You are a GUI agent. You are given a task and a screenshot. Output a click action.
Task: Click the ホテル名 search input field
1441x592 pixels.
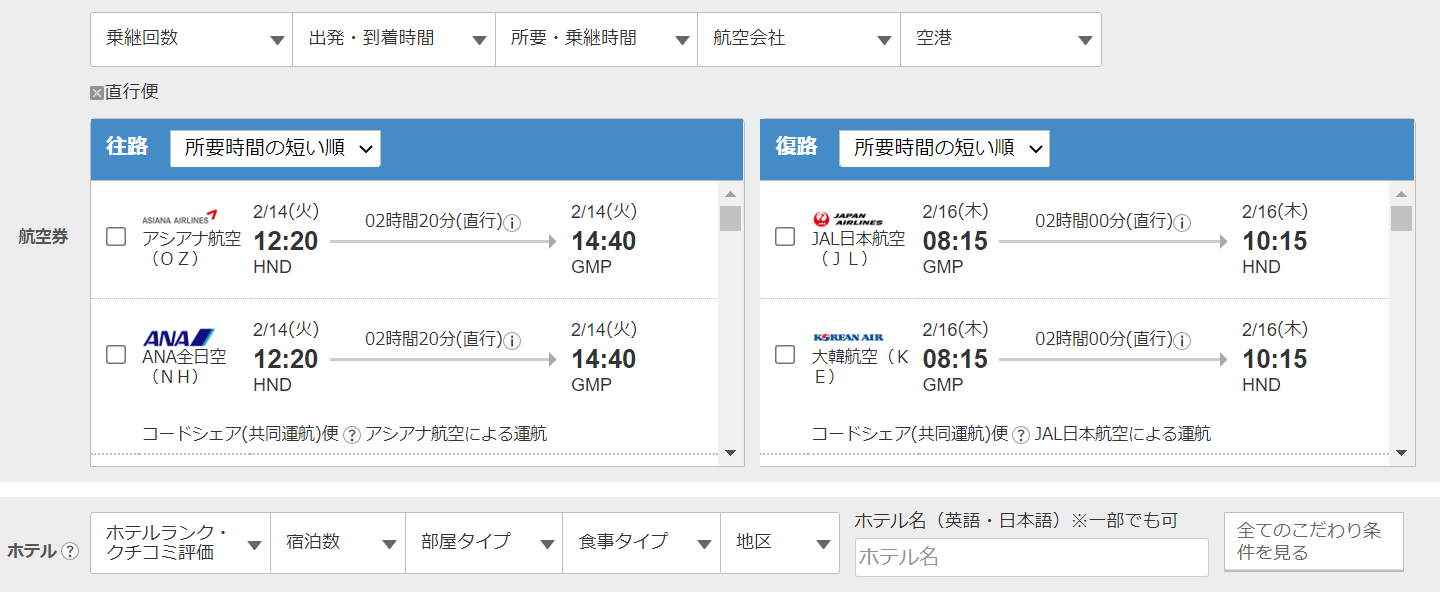1031,557
